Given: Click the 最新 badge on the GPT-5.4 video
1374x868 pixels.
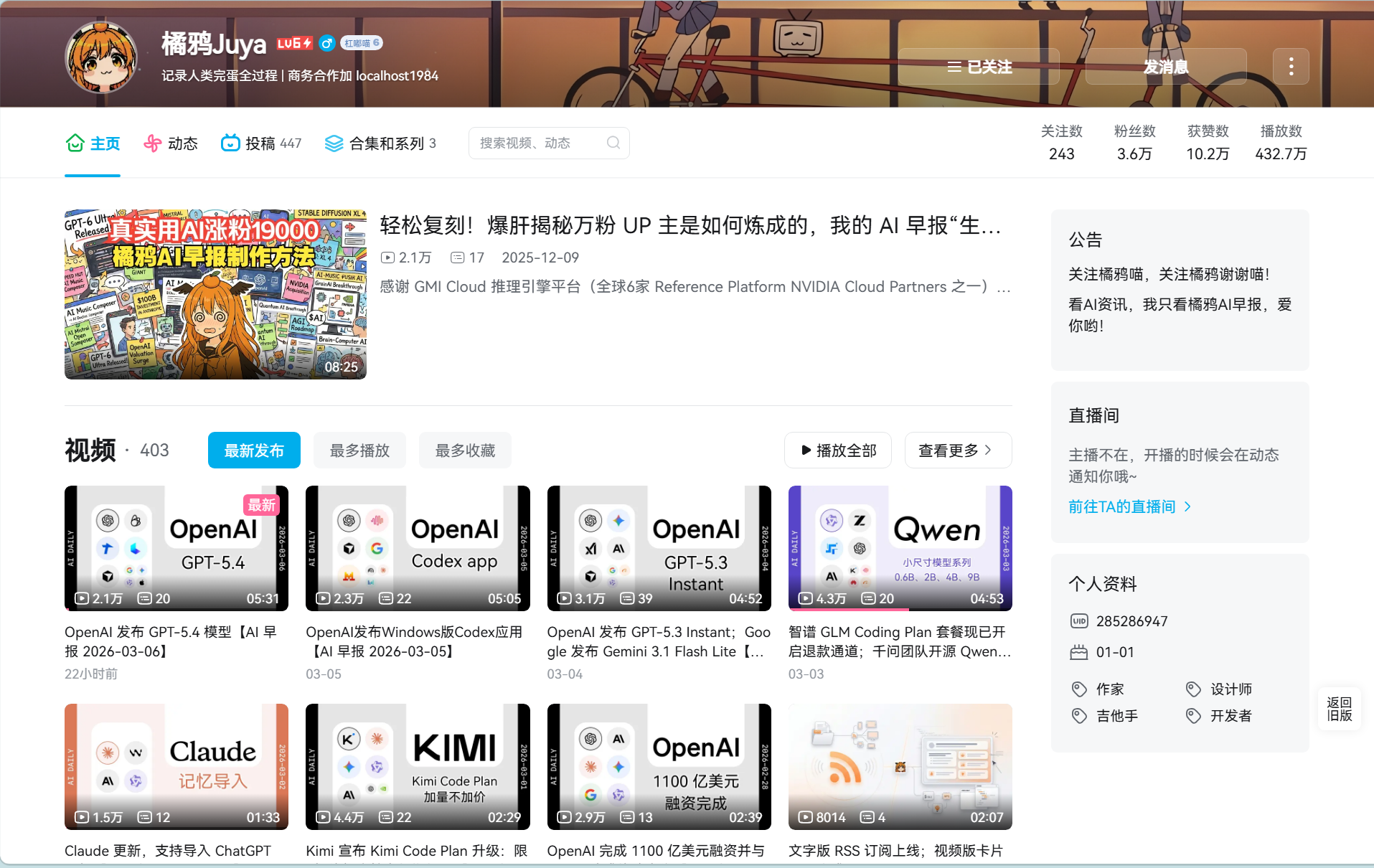Looking at the screenshot, I should 262,505.
